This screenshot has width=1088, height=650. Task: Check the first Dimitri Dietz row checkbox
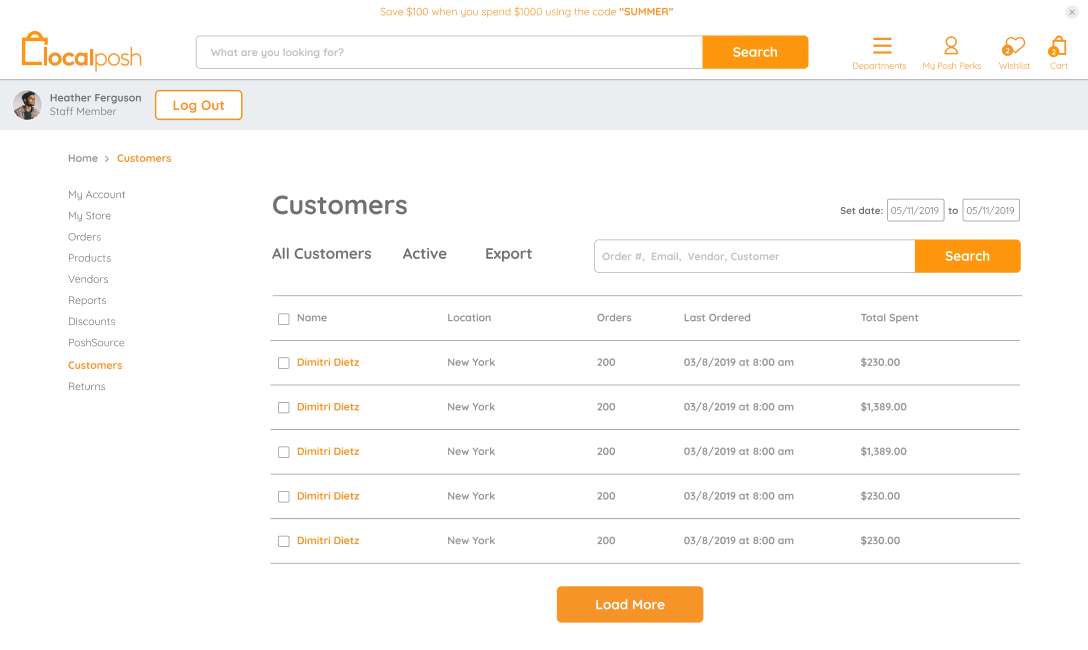point(284,363)
